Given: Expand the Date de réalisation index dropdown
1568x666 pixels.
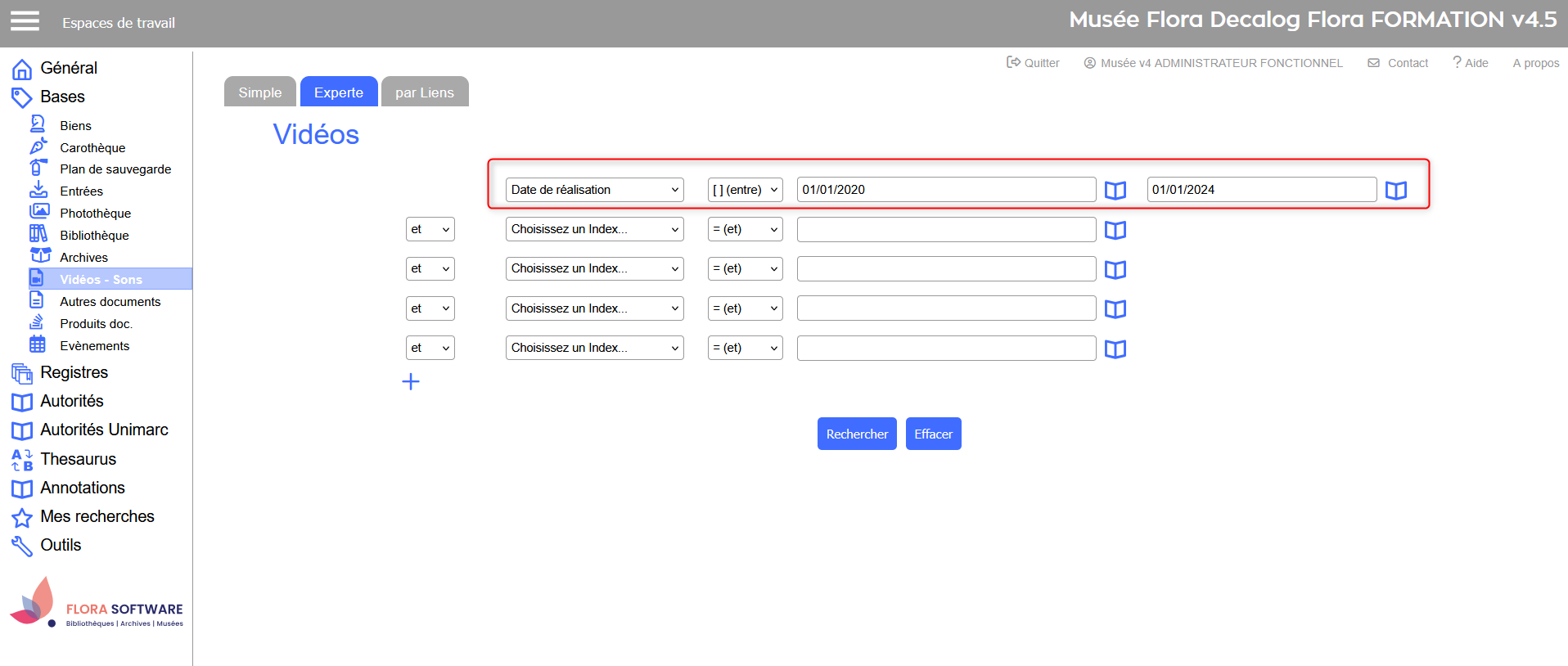Looking at the screenshot, I should [594, 190].
